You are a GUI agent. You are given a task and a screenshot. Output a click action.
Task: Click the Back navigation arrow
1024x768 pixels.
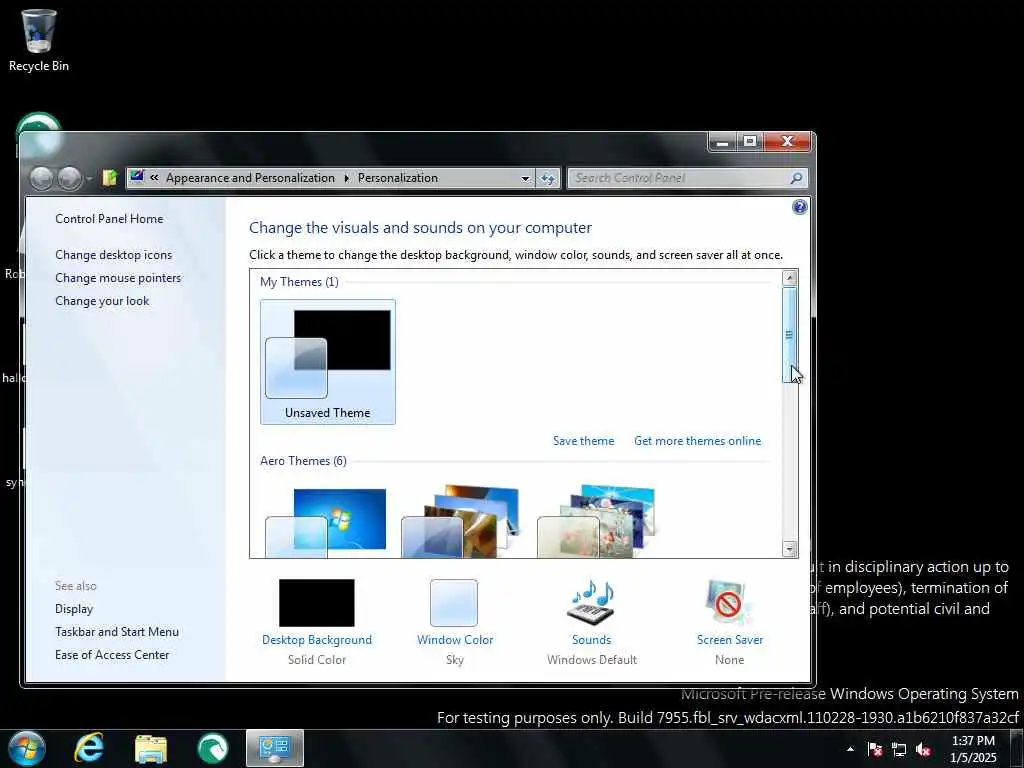click(x=42, y=178)
